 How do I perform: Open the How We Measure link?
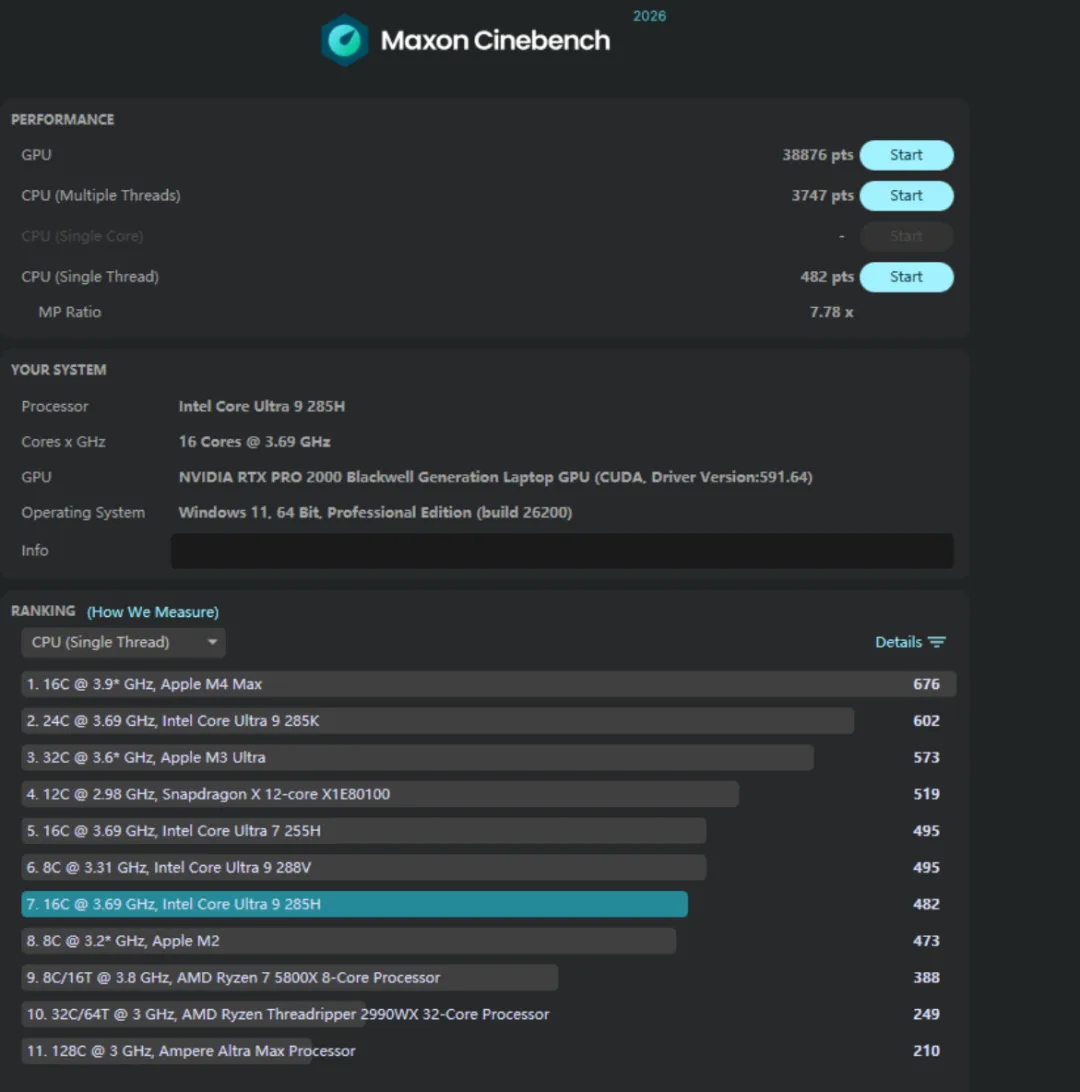(x=153, y=612)
